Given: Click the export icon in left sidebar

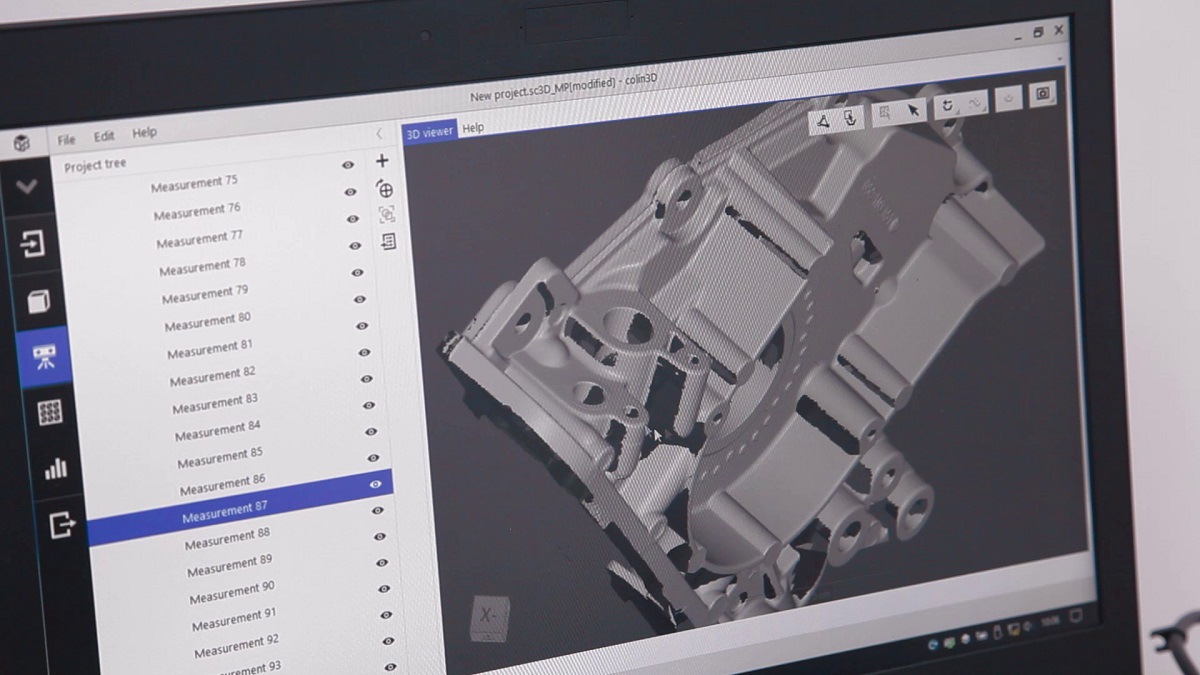Looking at the screenshot, I should [x=62, y=523].
